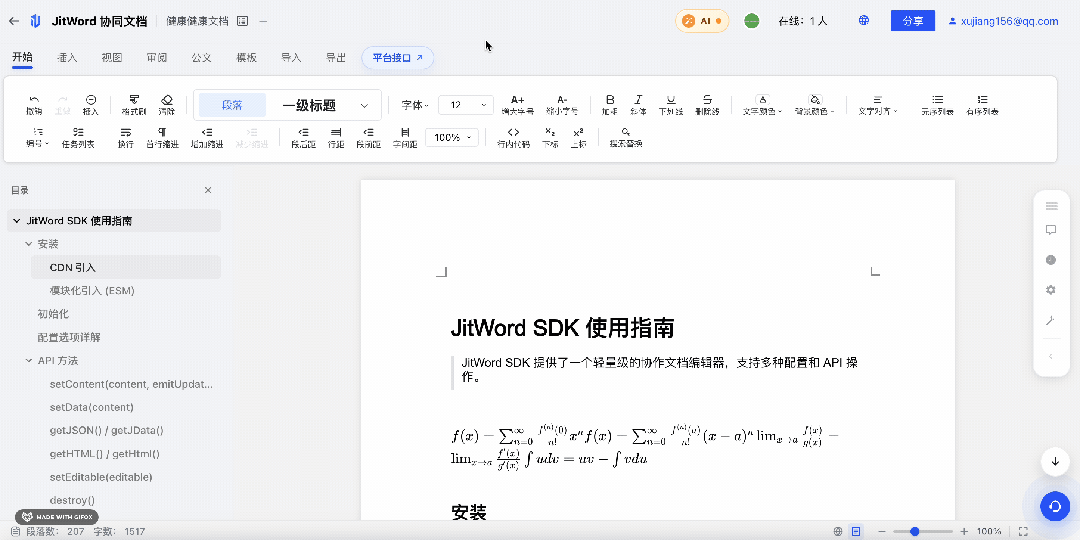Select the 段落 paragraph style

pos(232,105)
